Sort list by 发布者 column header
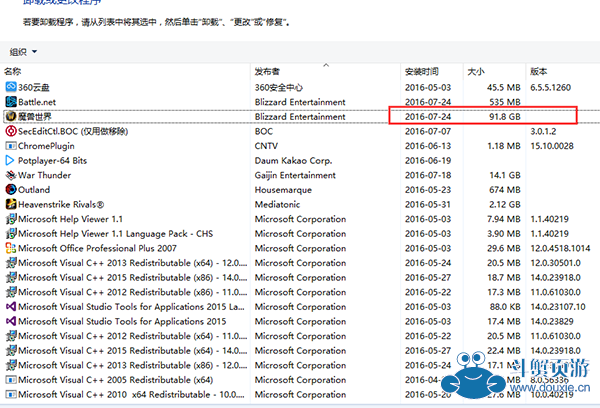Screen dimensions: 600x408 [x=267, y=71]
